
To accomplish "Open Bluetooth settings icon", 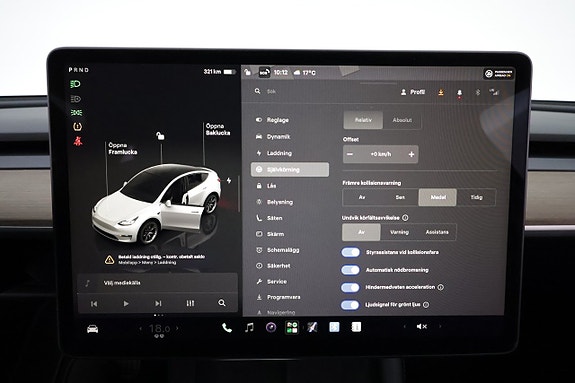I will tap(477, 92).
